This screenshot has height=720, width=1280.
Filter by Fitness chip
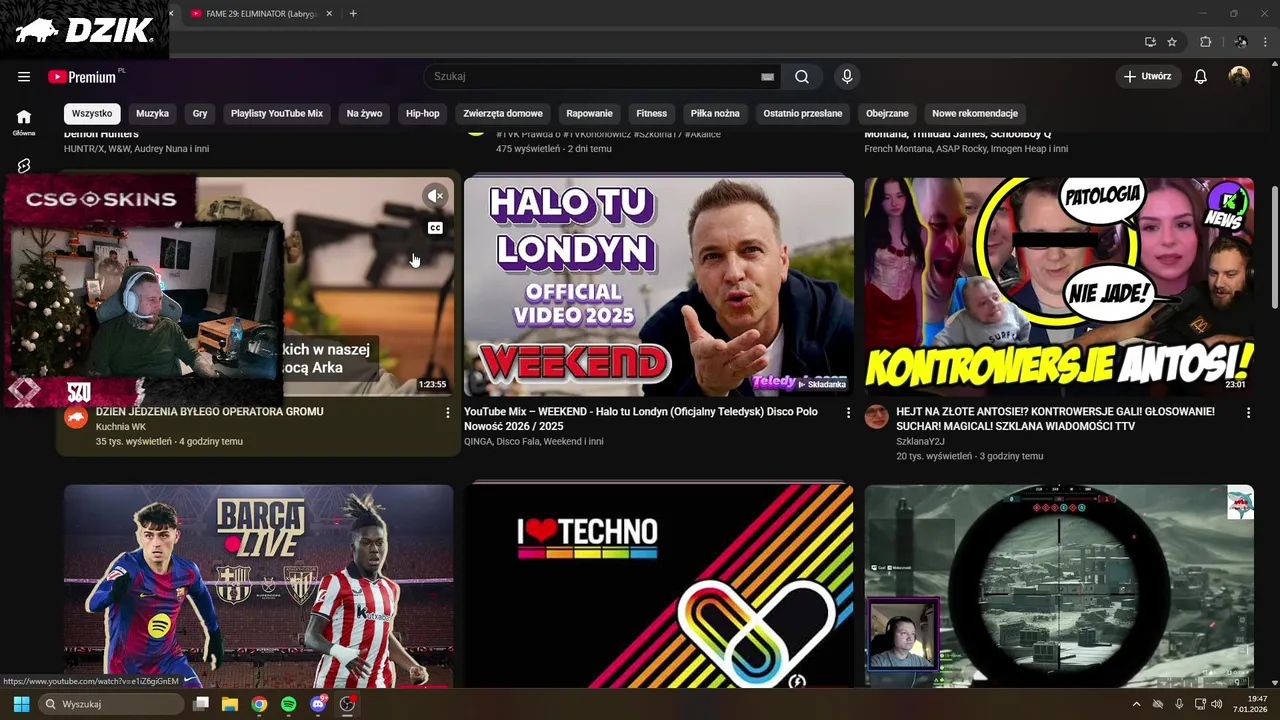(x=652, y=113)
